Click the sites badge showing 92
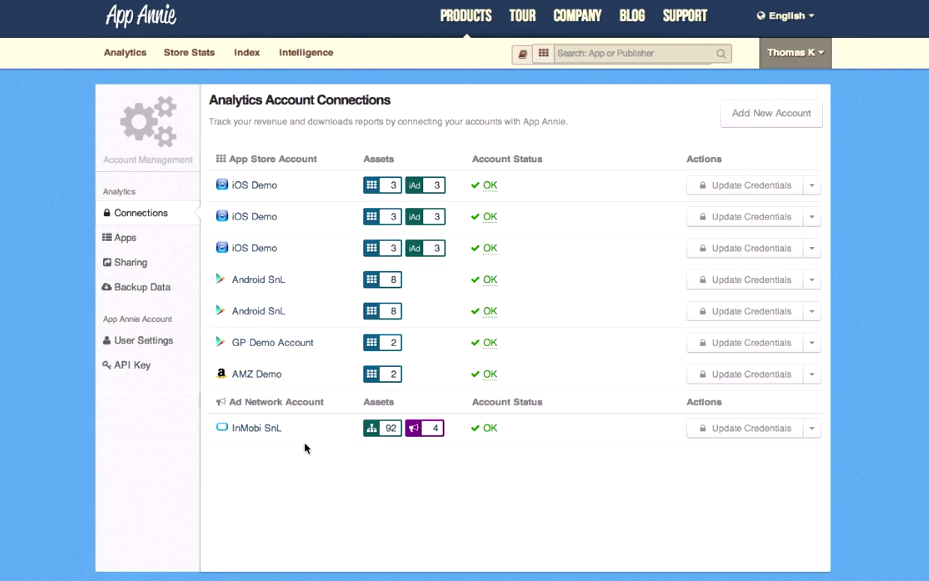Image resolution: width=929 pixels, height=581 pixels. (x=382, y=428)
